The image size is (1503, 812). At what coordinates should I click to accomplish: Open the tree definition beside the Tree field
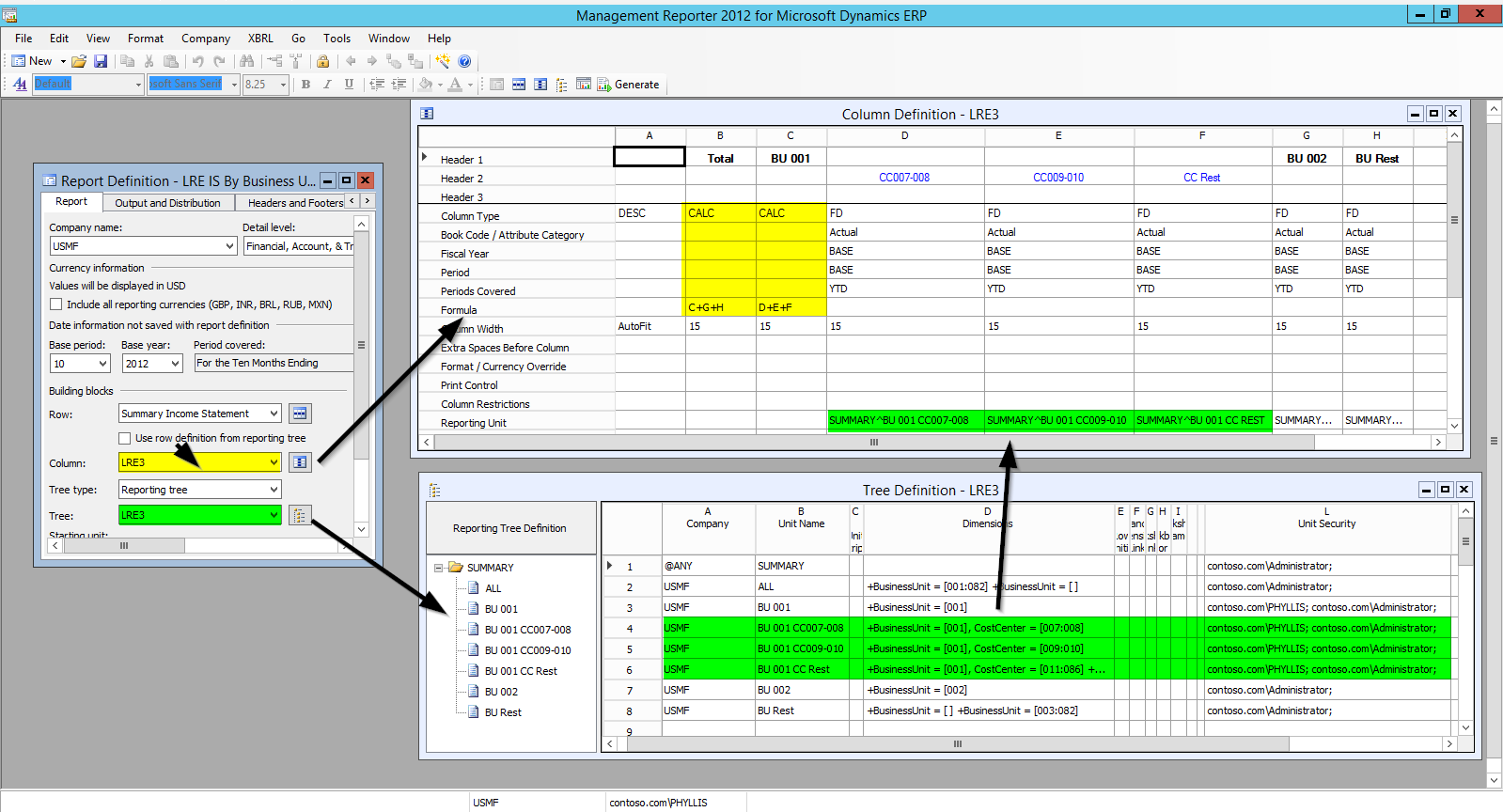300,515
